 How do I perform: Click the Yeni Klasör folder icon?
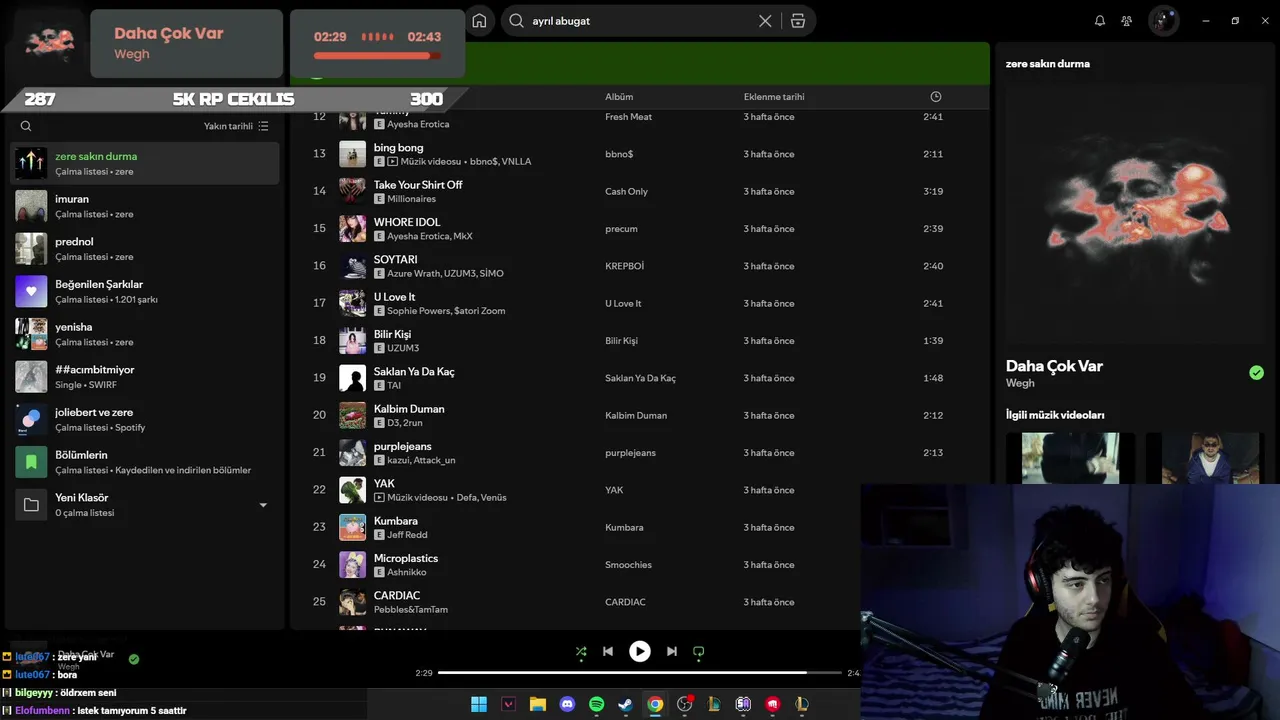pos(31,505)
